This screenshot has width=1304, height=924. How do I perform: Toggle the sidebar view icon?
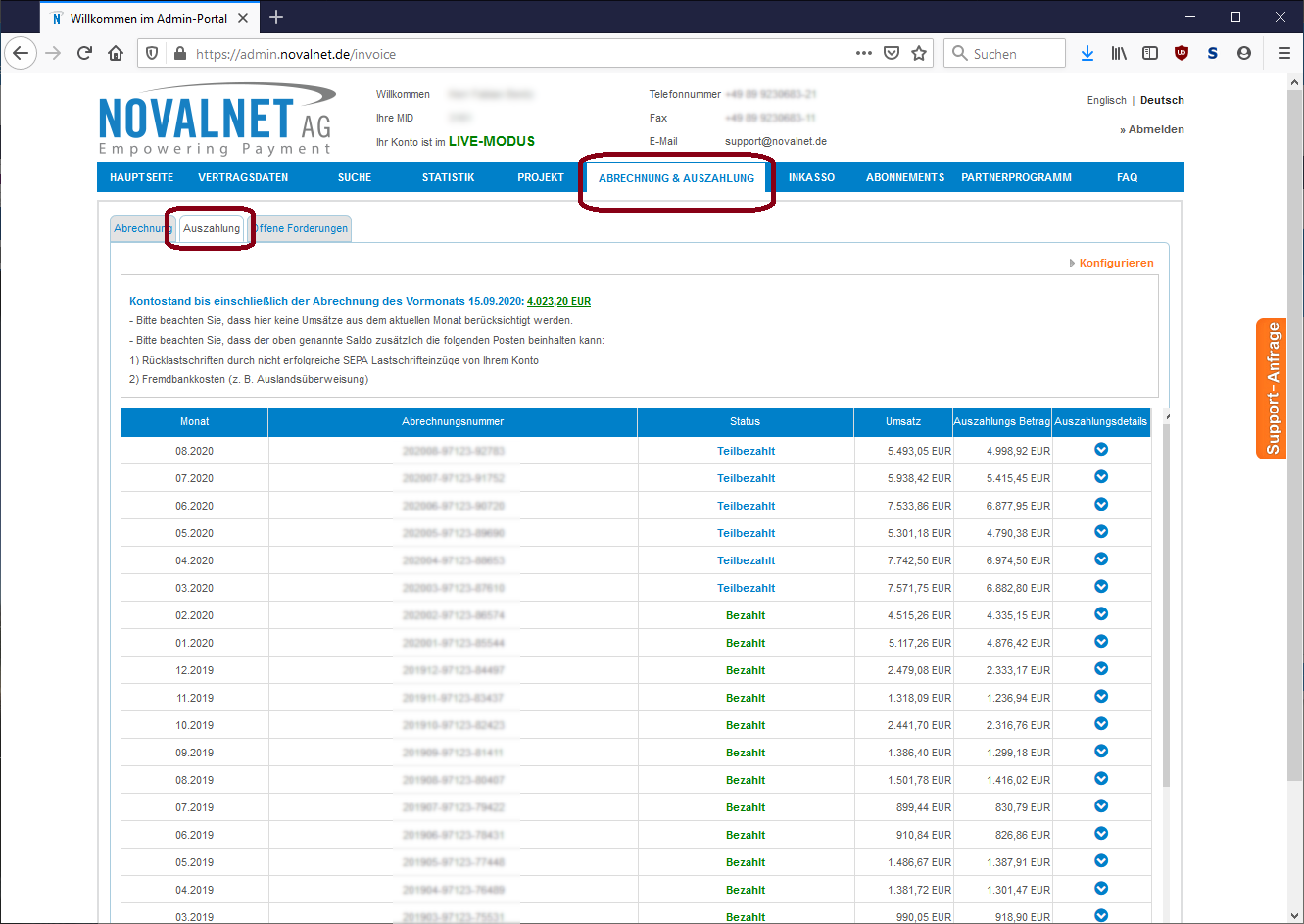pyautogui.click(x=1150, y=54)
